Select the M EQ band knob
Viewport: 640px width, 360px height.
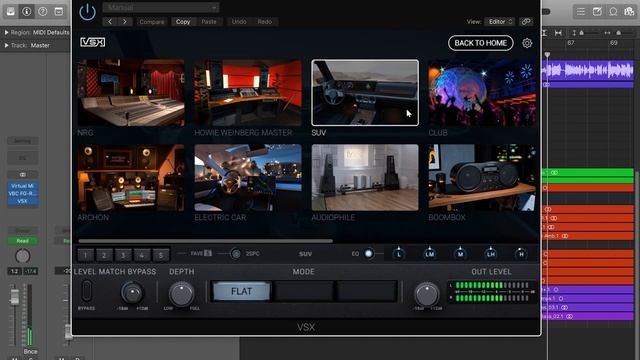pyautogui.click(x=460, y=253)
